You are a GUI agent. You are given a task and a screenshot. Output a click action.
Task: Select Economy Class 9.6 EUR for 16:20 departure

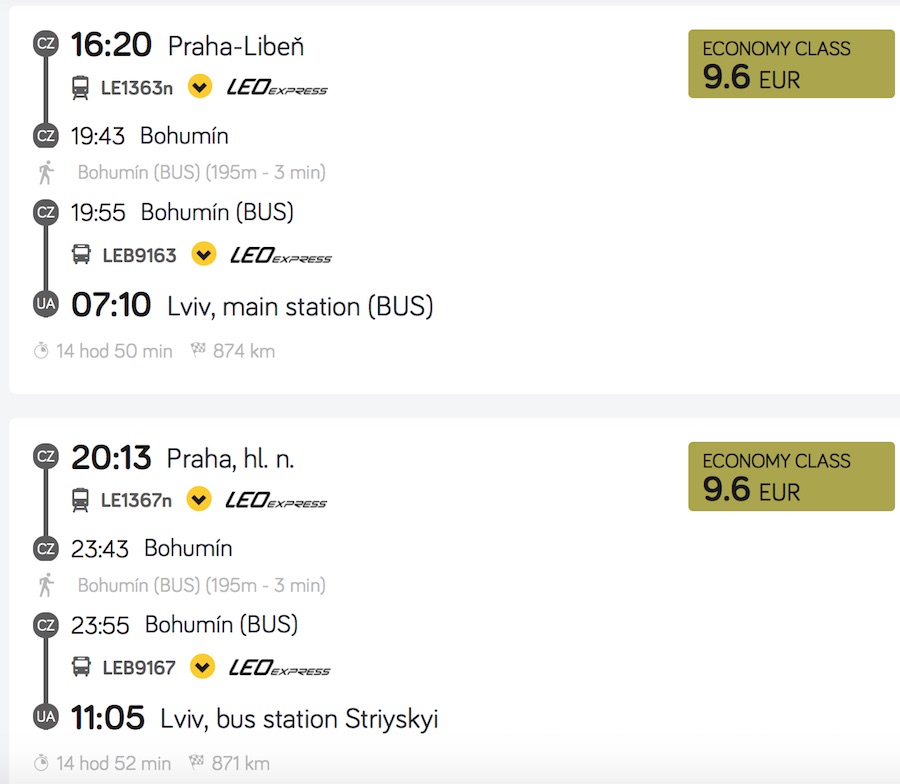tap(791, 64)
